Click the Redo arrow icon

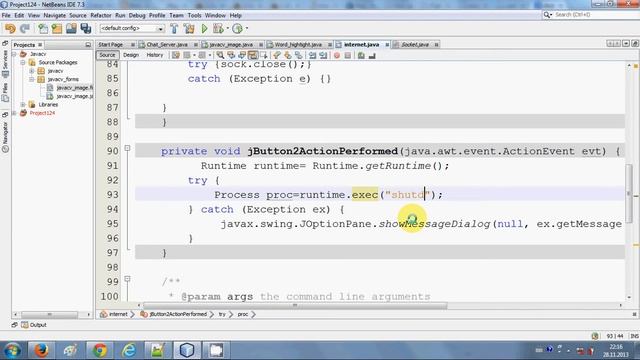click(24, 29)
